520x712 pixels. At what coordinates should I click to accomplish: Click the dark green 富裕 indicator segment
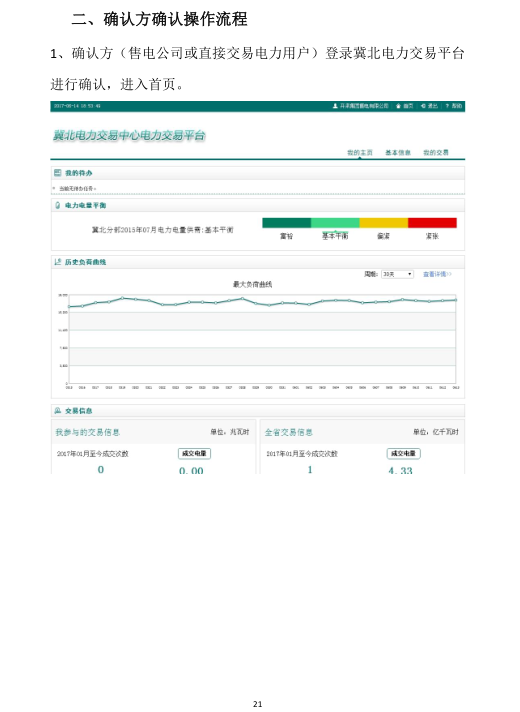[x=287, y=223]
